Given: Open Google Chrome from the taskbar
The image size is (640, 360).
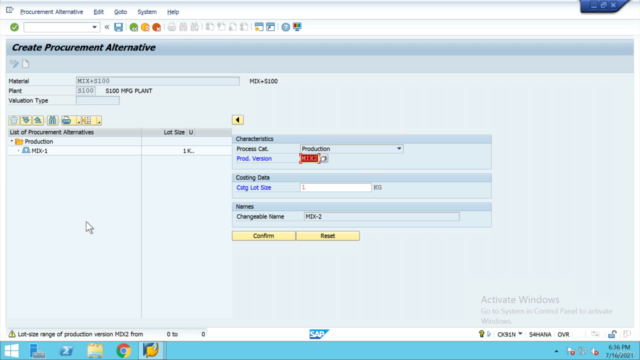Looking at the screenshot, I should coord(123,351).
